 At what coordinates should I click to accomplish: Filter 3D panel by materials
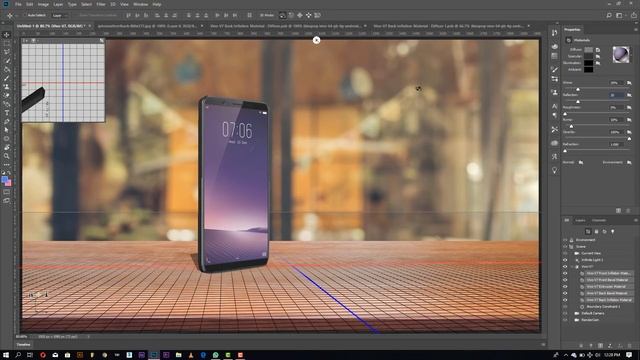pyautogui.click(x=604, y=231)
